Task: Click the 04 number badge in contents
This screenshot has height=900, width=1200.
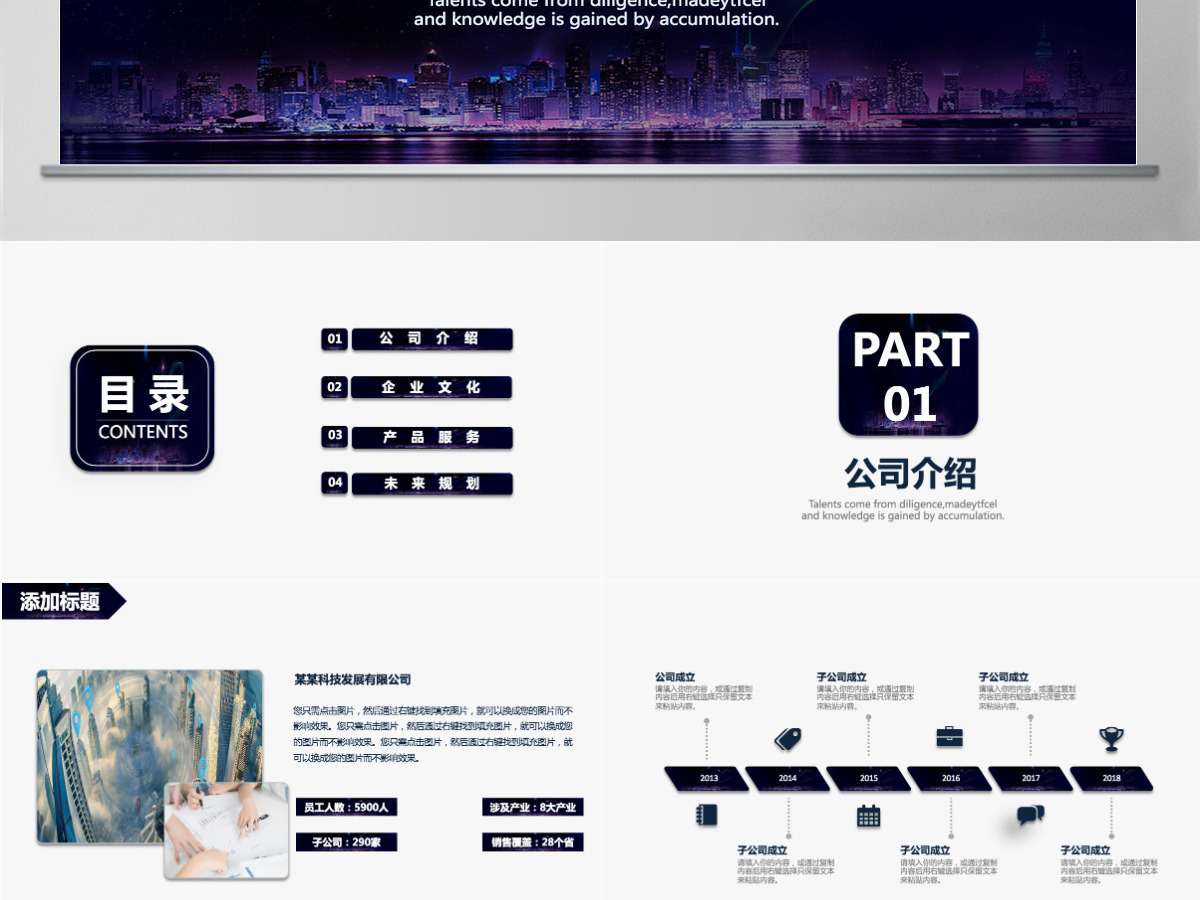Action: [335, 483]
